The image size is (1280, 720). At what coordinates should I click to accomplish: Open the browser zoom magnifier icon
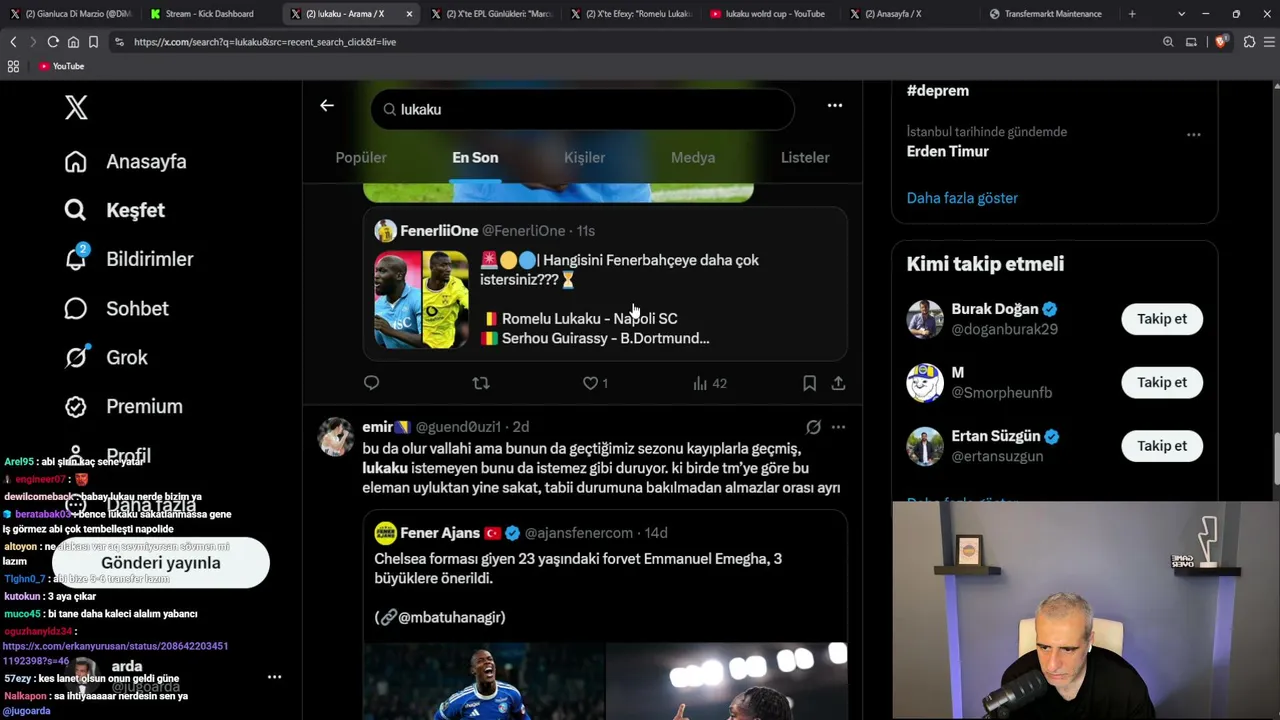pos(1168,42)
